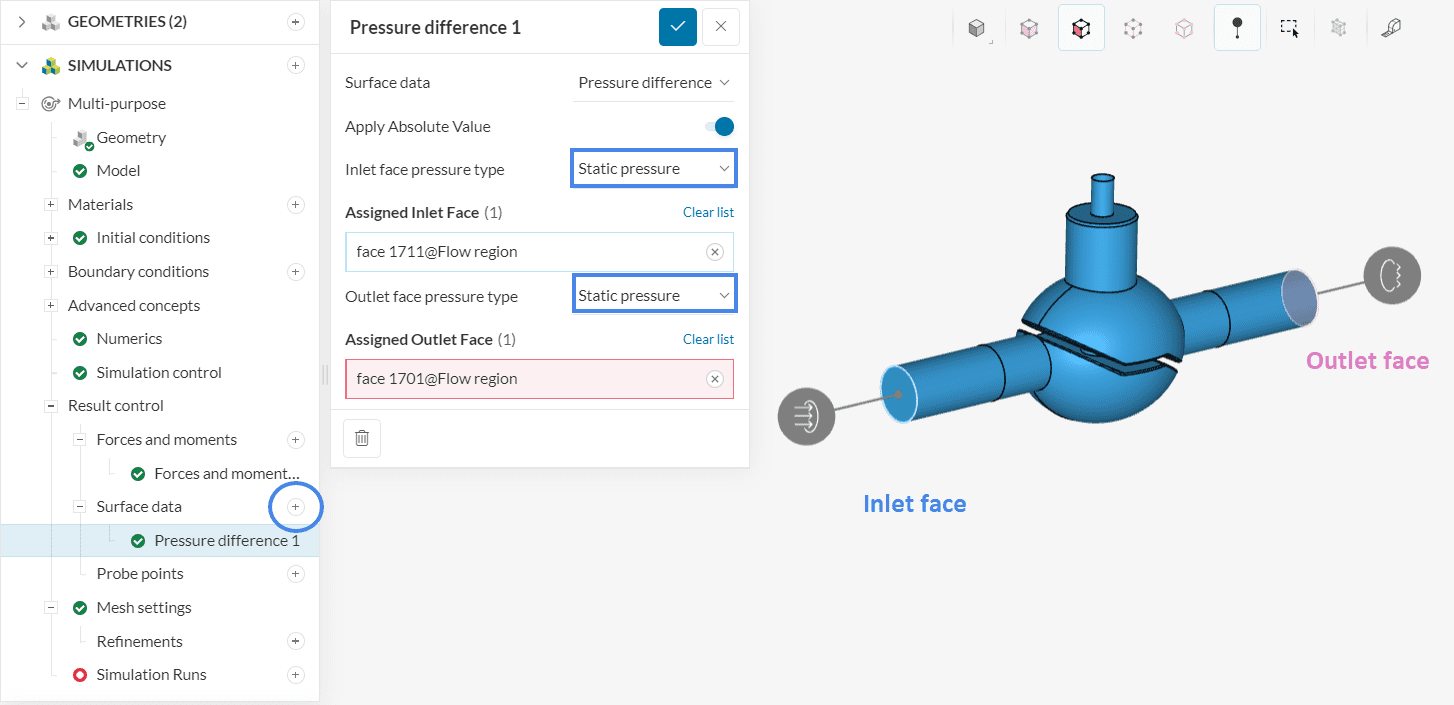Expand the GEOMETRIES section

click(x=22, y=22)
